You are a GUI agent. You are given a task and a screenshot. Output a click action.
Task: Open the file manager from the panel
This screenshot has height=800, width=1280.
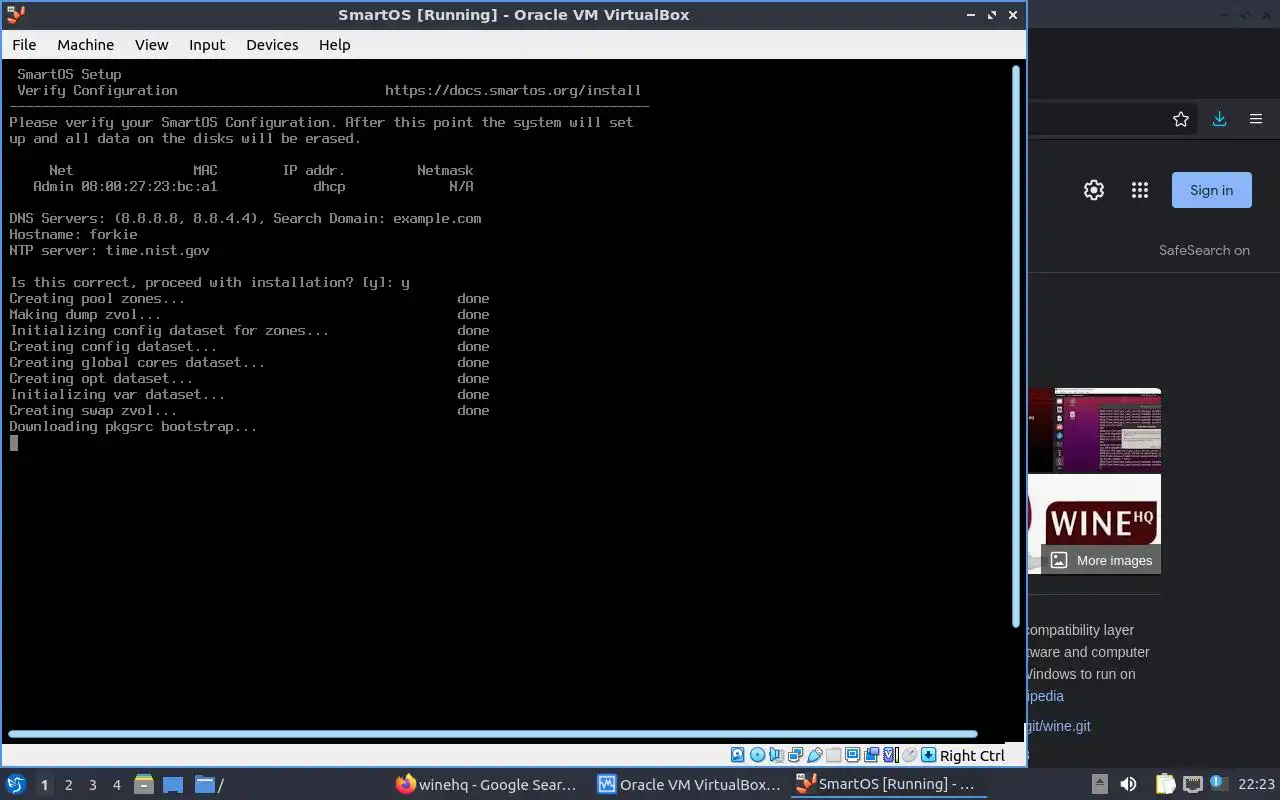143,784
